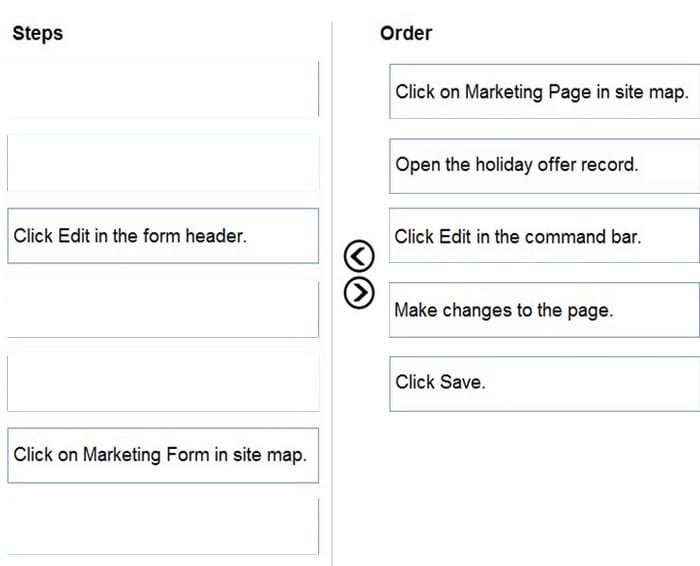The width and height of the screenshot is (700, 566).
Task: Select 'Click Edit in the command bar' item
Action: 545,236
